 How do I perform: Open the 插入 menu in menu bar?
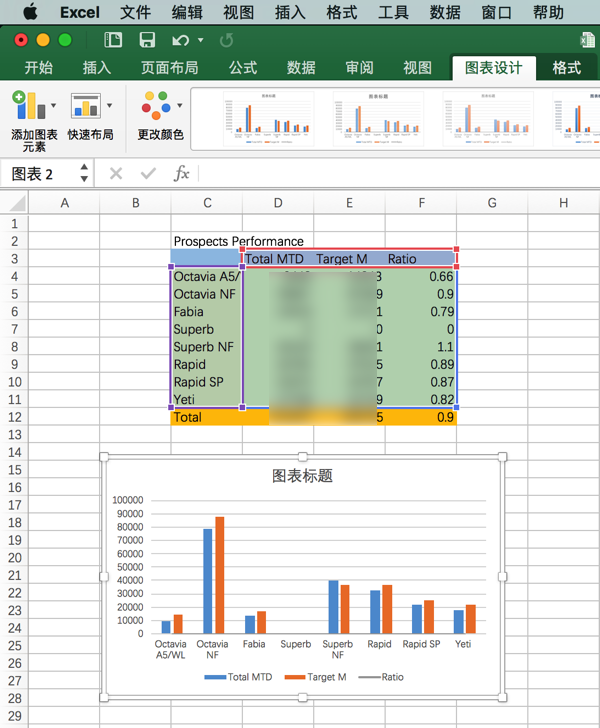(290, 12)
